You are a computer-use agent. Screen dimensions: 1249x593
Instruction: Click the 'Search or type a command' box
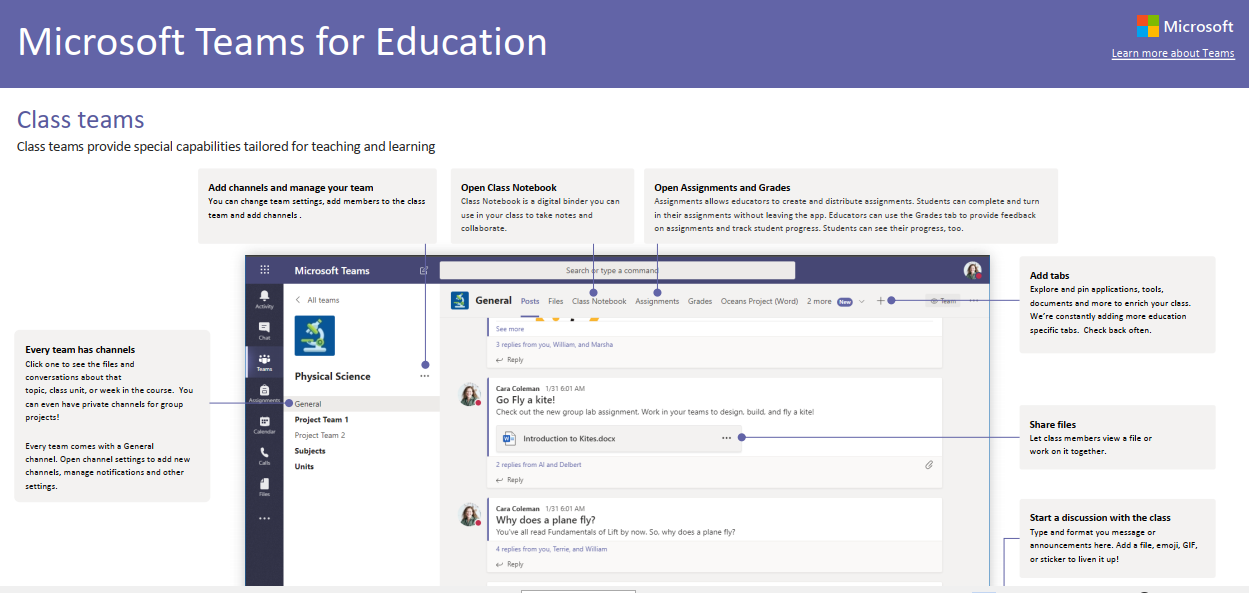pos(616,270)
